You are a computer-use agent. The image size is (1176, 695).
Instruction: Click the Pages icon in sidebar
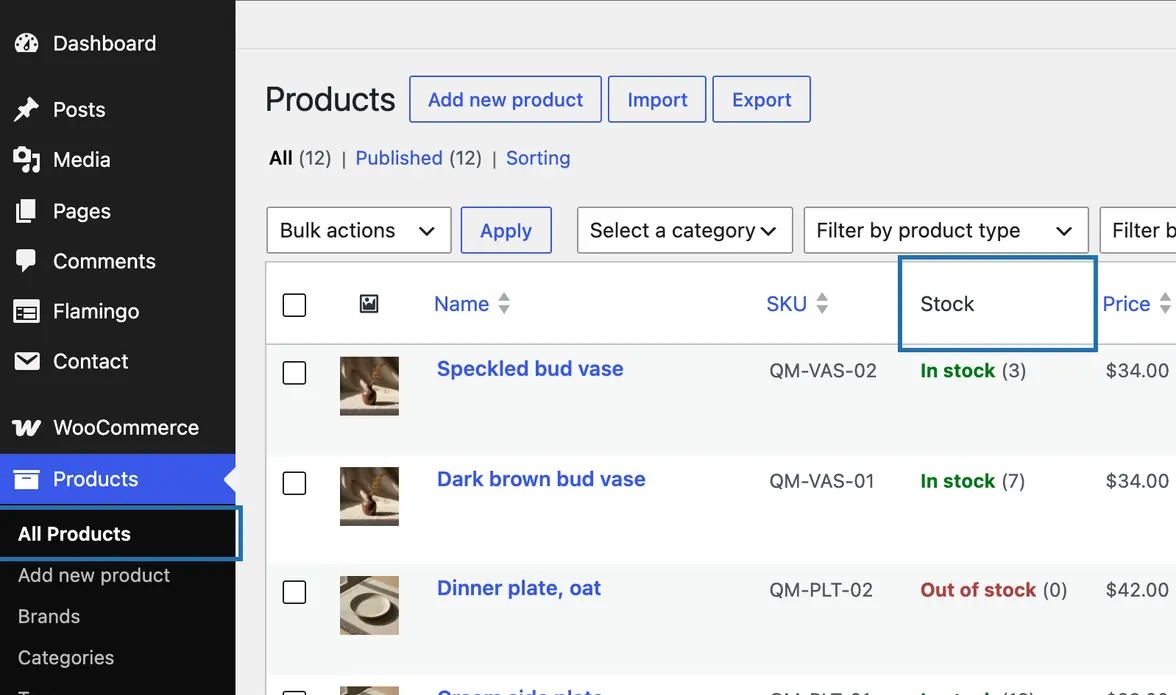click(26, 211)
